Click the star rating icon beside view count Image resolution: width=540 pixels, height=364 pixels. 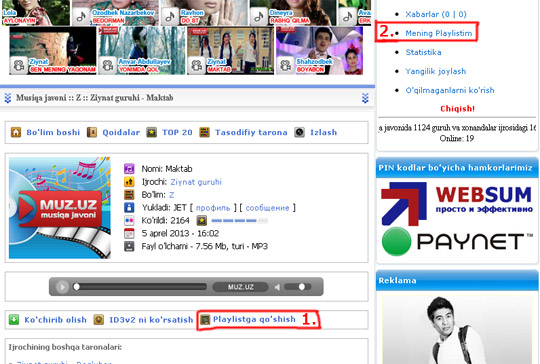coord(202,220)
